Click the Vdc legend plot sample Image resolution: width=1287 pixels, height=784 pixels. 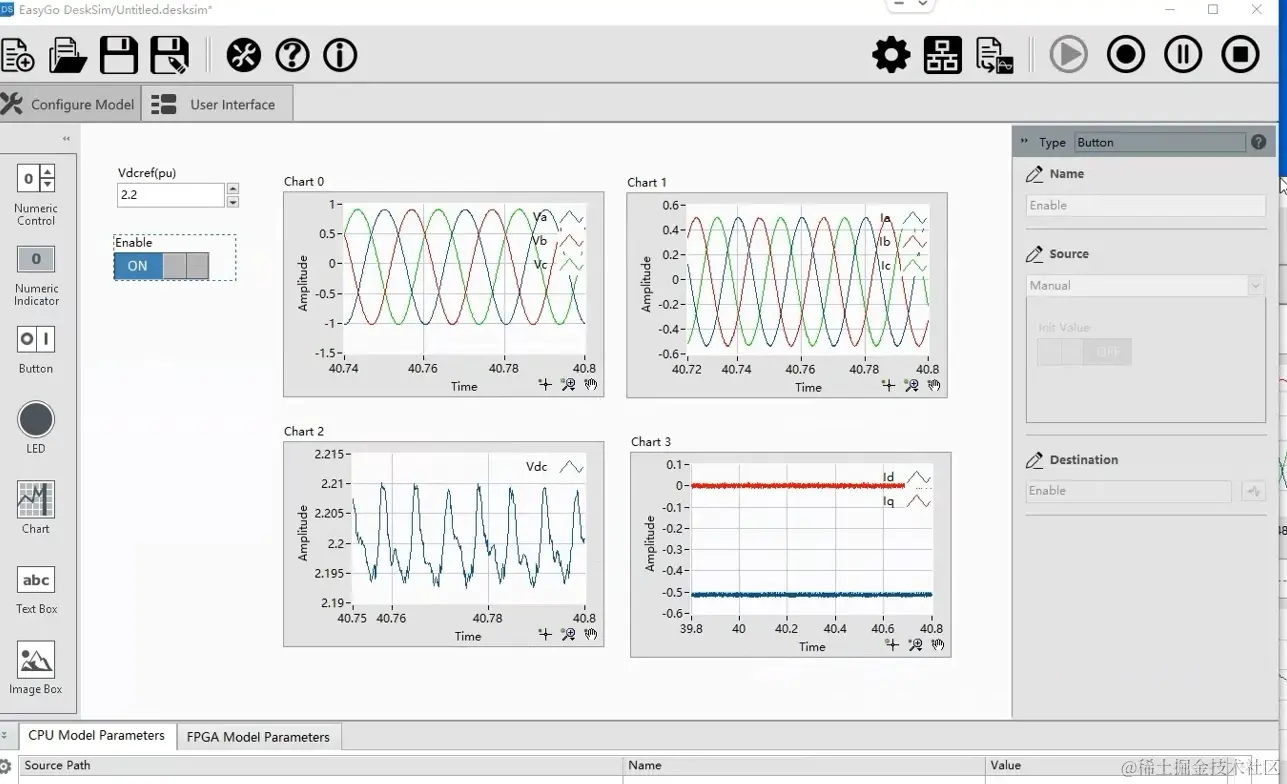click(571, 467)
